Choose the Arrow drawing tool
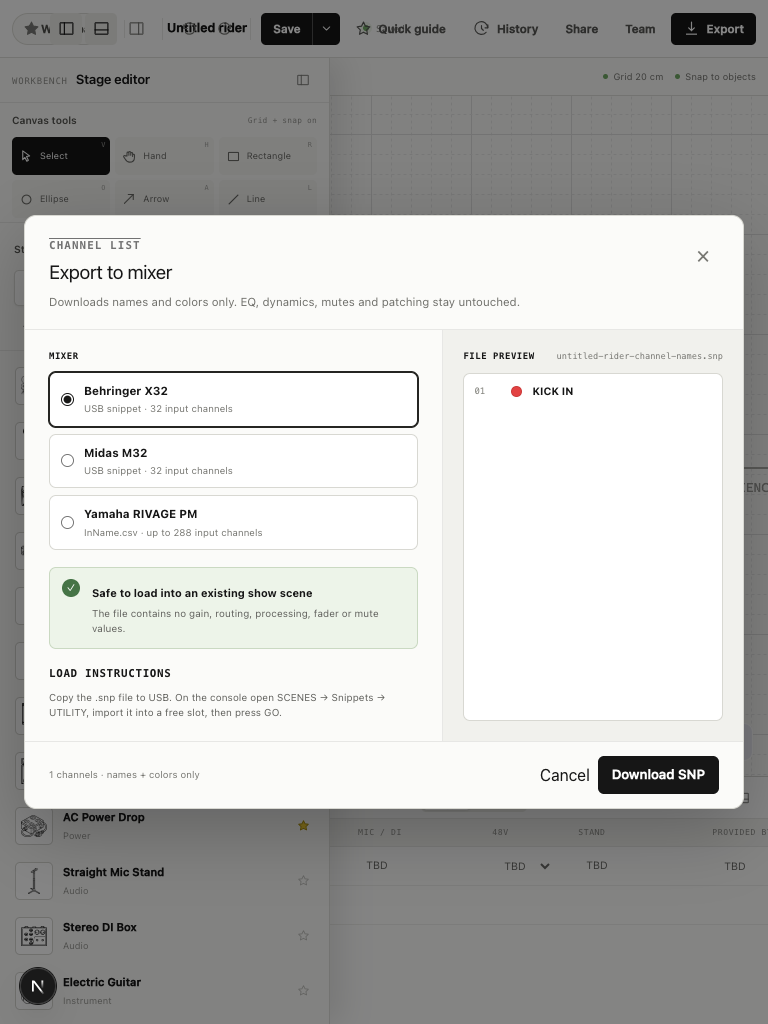This screenshot has width=768, height=1024. click(164, 199)
